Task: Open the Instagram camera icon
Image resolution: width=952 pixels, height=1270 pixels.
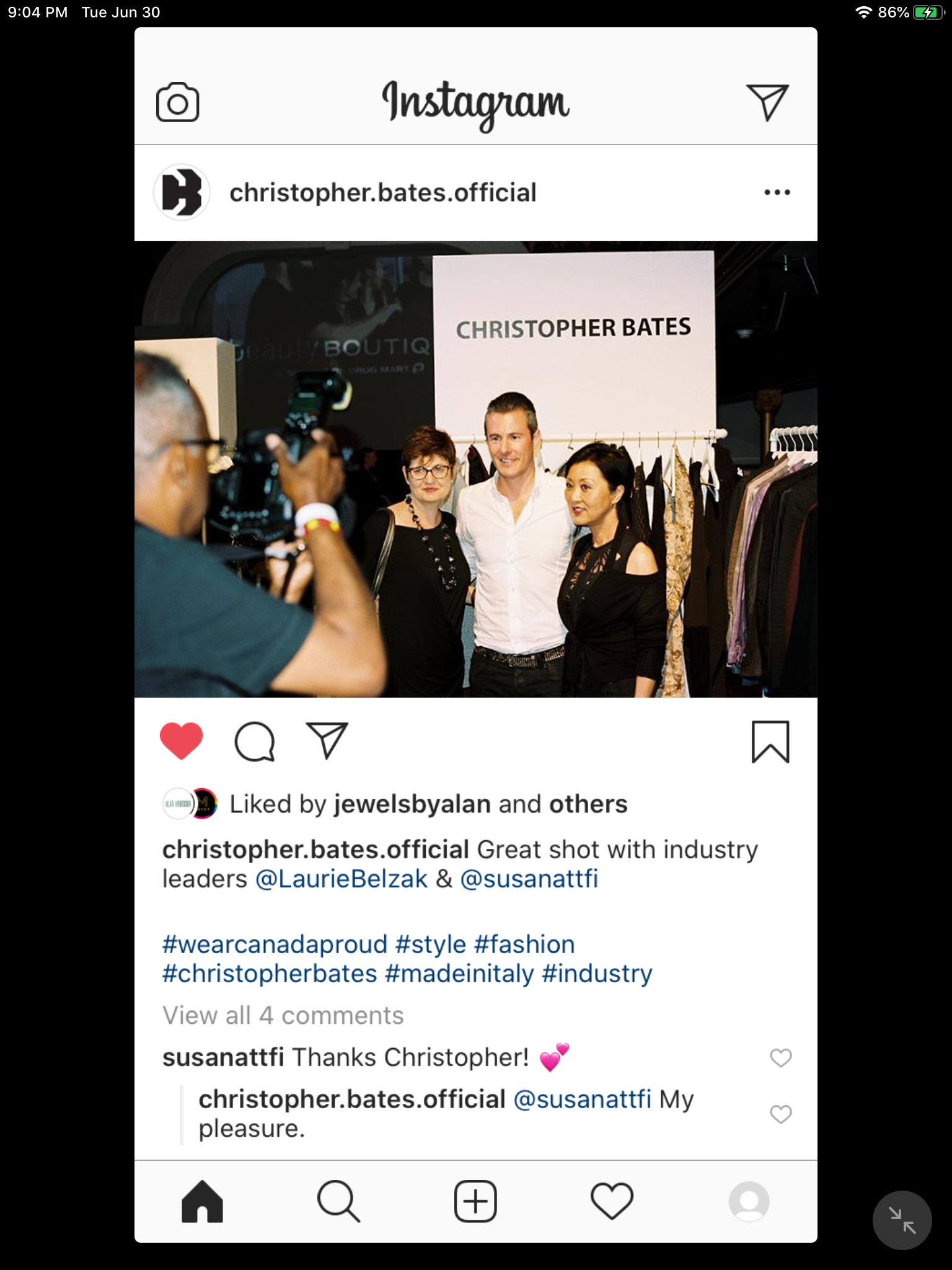Action: [x=177, y=102]
